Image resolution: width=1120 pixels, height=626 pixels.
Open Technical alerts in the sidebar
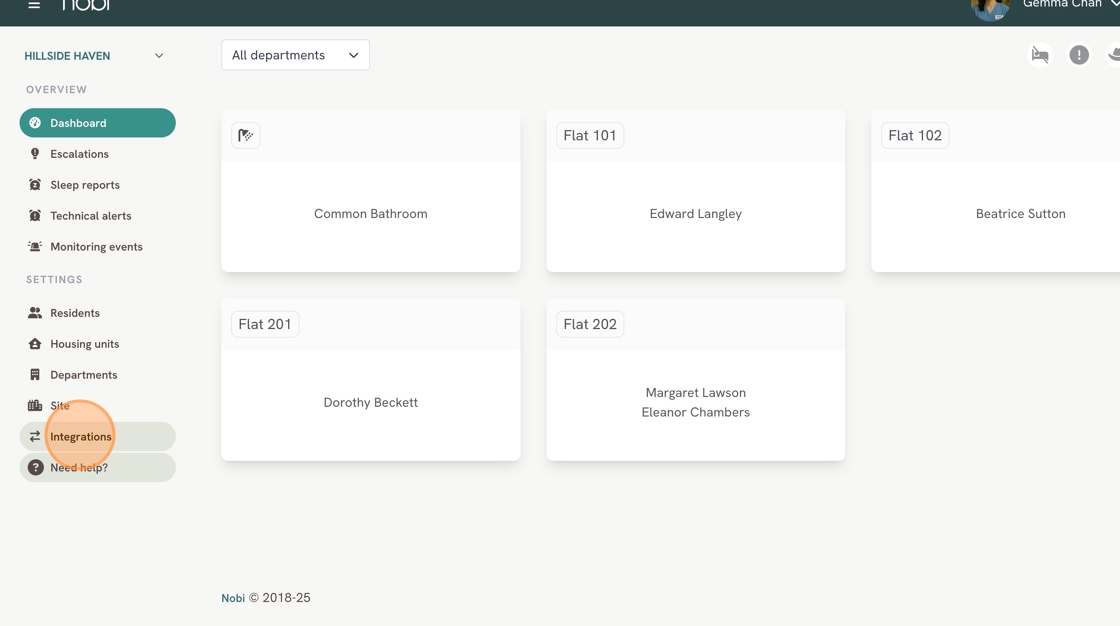click(90, 216)
